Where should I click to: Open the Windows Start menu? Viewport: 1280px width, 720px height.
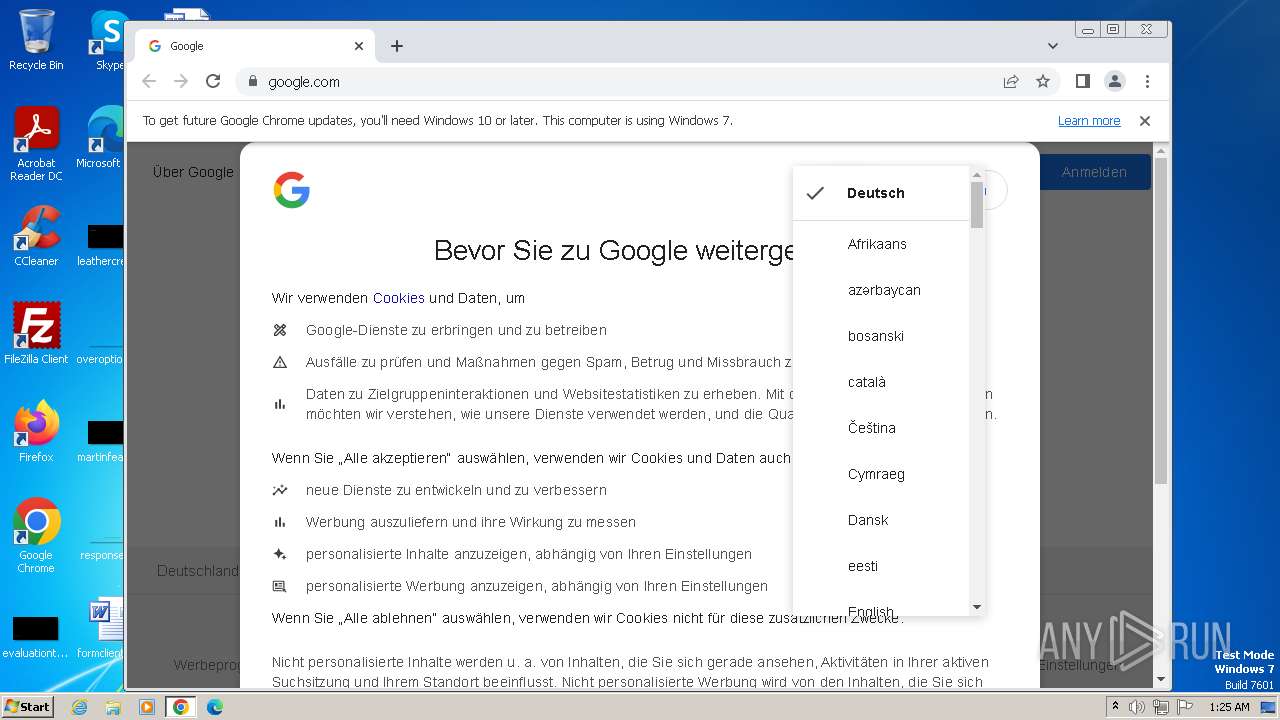[x=27, y=706]
